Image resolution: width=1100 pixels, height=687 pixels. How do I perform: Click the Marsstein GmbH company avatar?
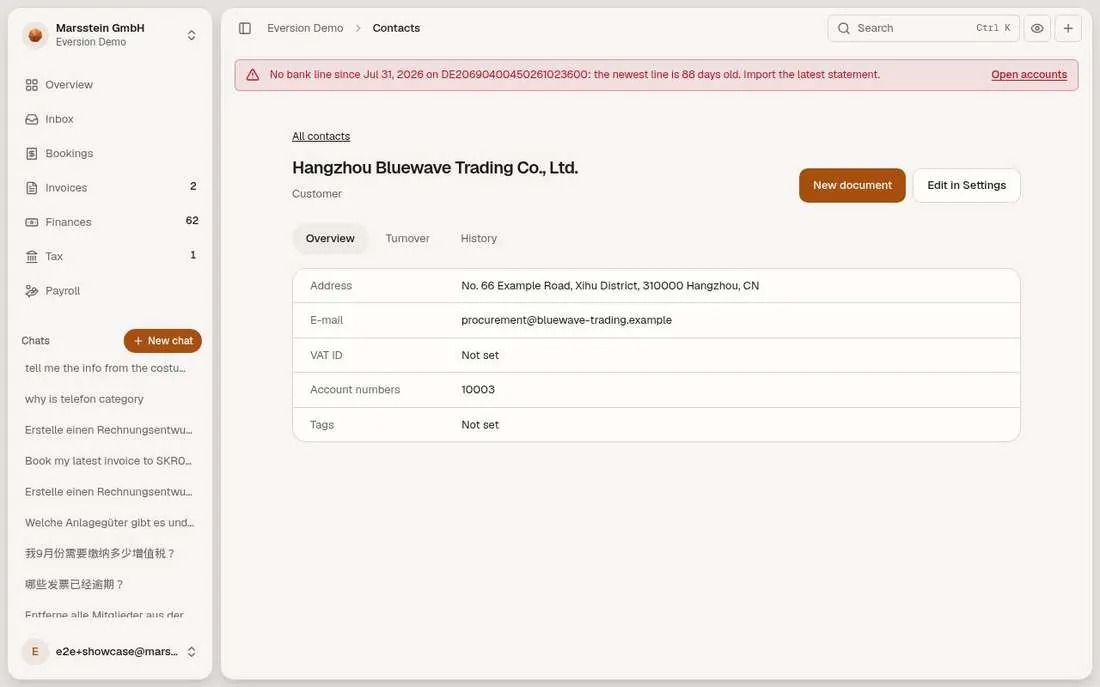coord(35,35)
